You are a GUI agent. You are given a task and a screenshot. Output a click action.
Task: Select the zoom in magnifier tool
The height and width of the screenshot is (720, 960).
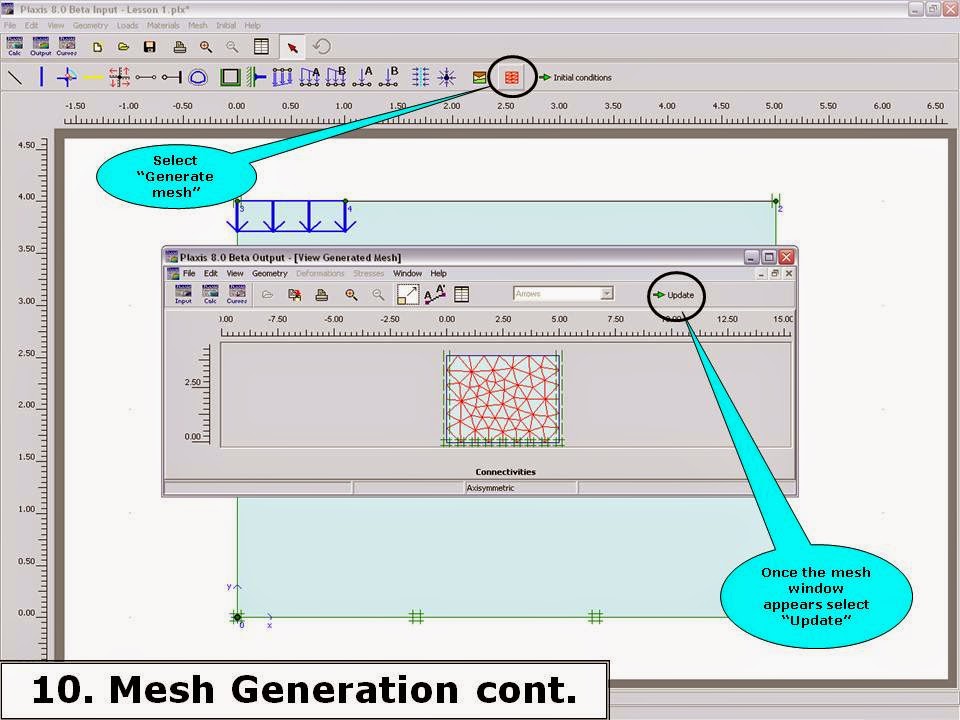pos(205,45)
